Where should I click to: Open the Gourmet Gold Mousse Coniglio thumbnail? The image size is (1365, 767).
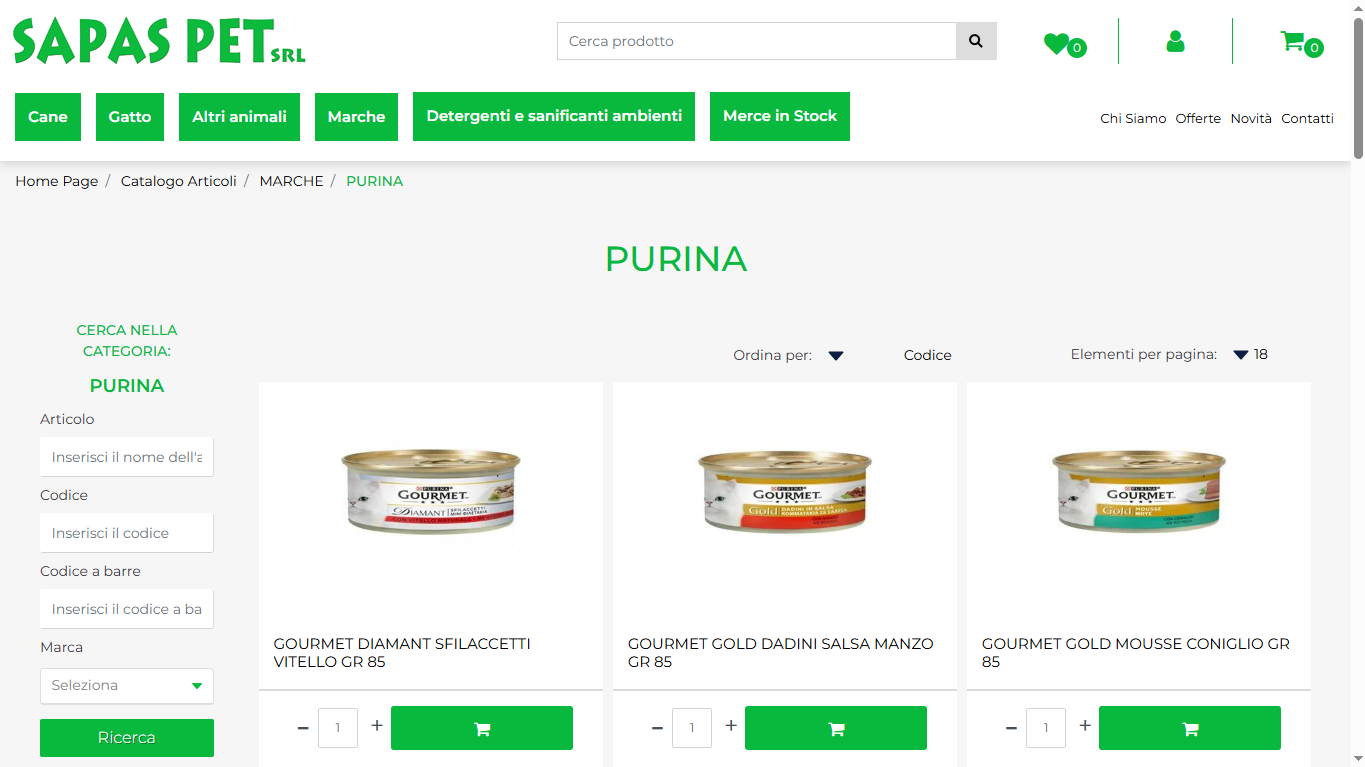pos(1138,490)
